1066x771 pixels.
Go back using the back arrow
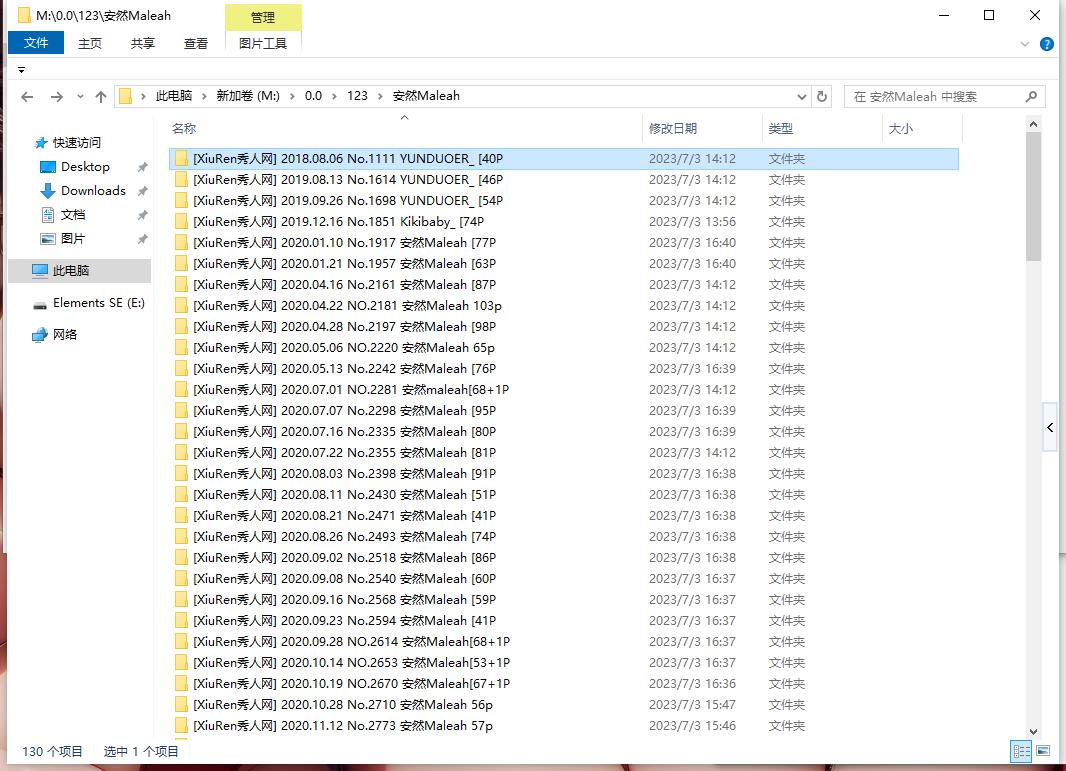[27, 97]
